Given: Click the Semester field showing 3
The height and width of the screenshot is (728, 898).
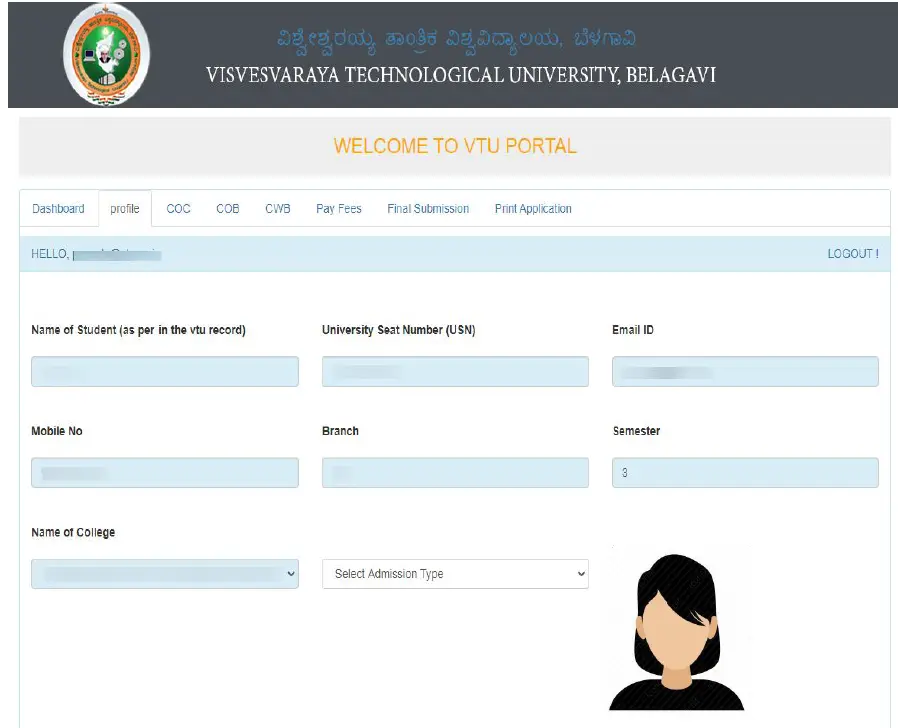Looking at the screenshot, I should pos(745,473).
